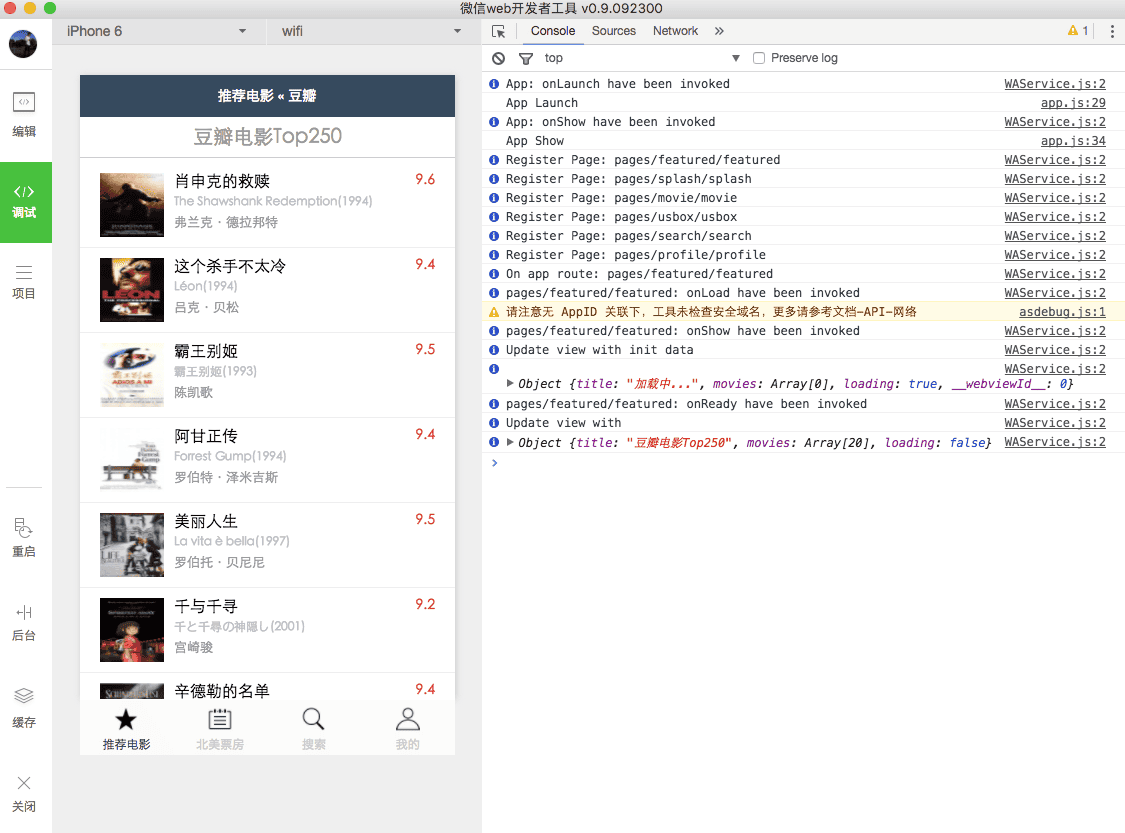Click the 推荐电影 « 豆瓣 navigation title
This screenshot has height=833, width=1125.
pos(267,96)
